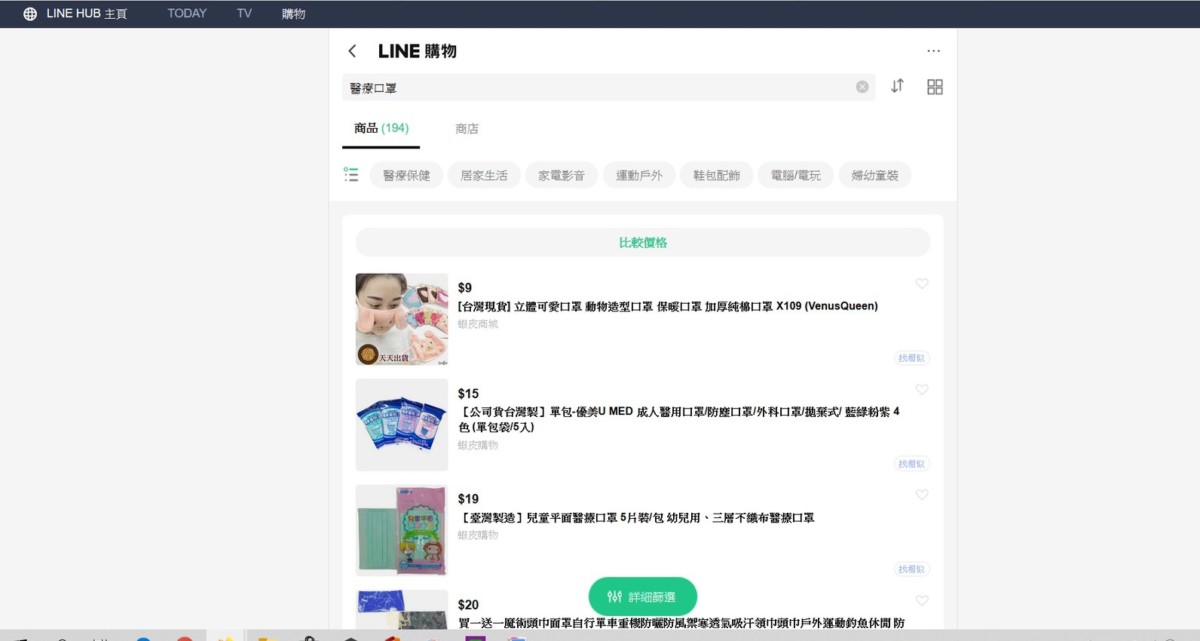Screen dimensions: 1200x641
Task: Click the LINE 購物 logo
Action: (417, 51)
